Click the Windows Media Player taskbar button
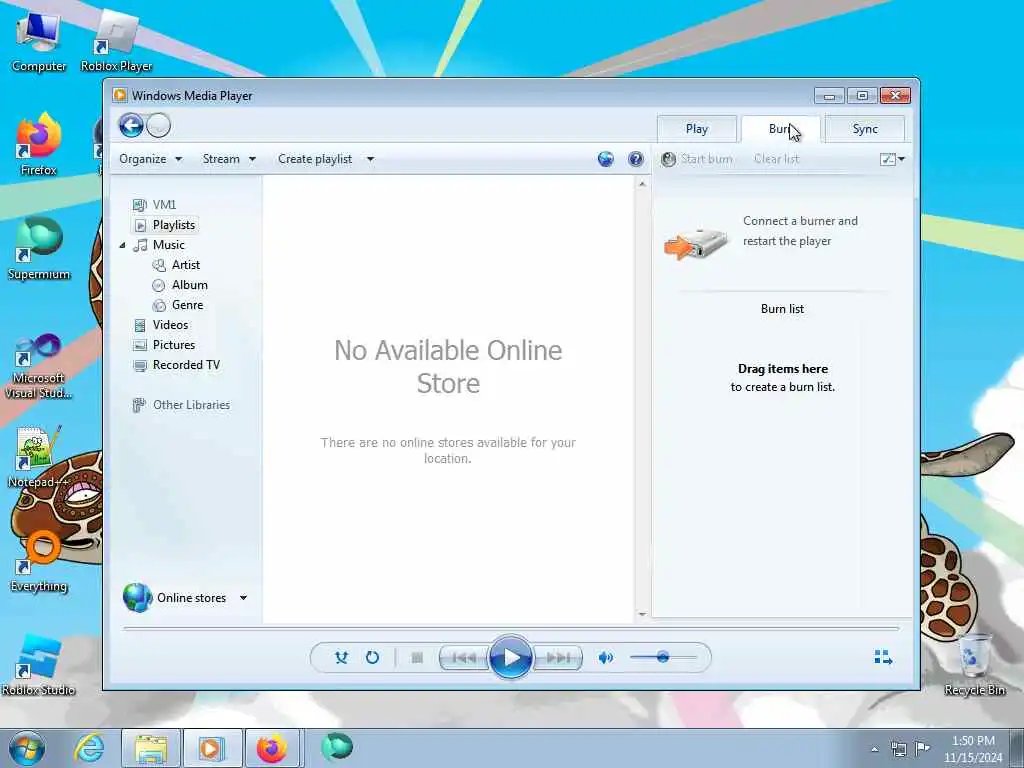1024x768 pixels. (x=212, y=748)
